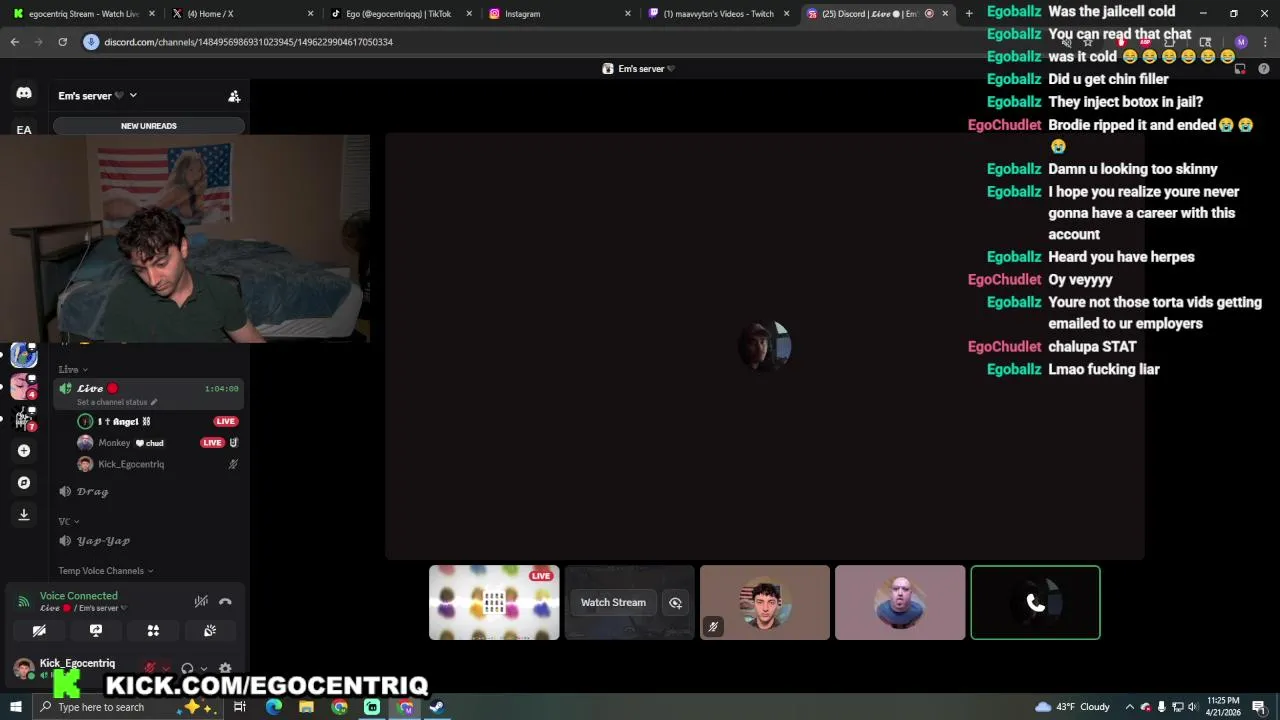The height and width of the screenshot is (720, 1280).
Task: Open Em's server header dropdown
Action: (97, 96)
